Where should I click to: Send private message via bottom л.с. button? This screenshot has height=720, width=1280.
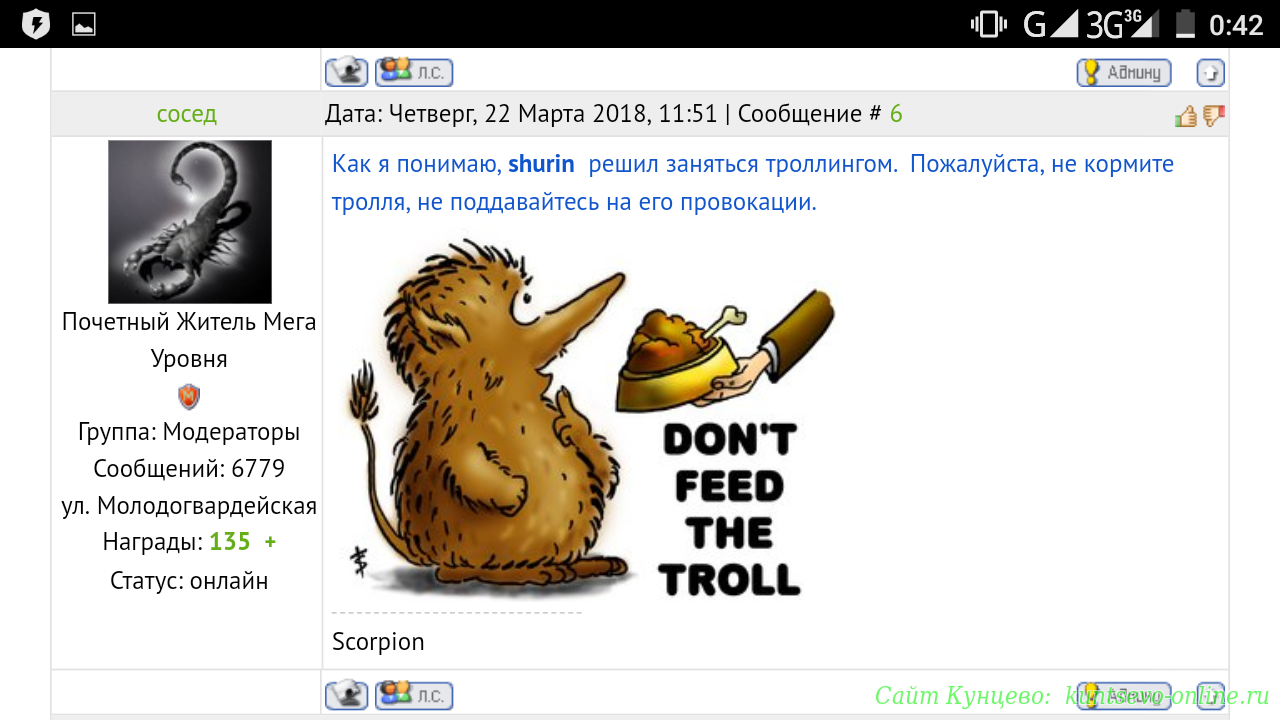coord(414,695)
